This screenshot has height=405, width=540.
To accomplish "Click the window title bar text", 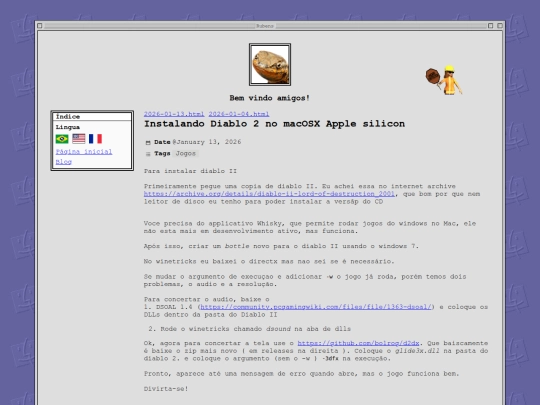I will point(265,26).
